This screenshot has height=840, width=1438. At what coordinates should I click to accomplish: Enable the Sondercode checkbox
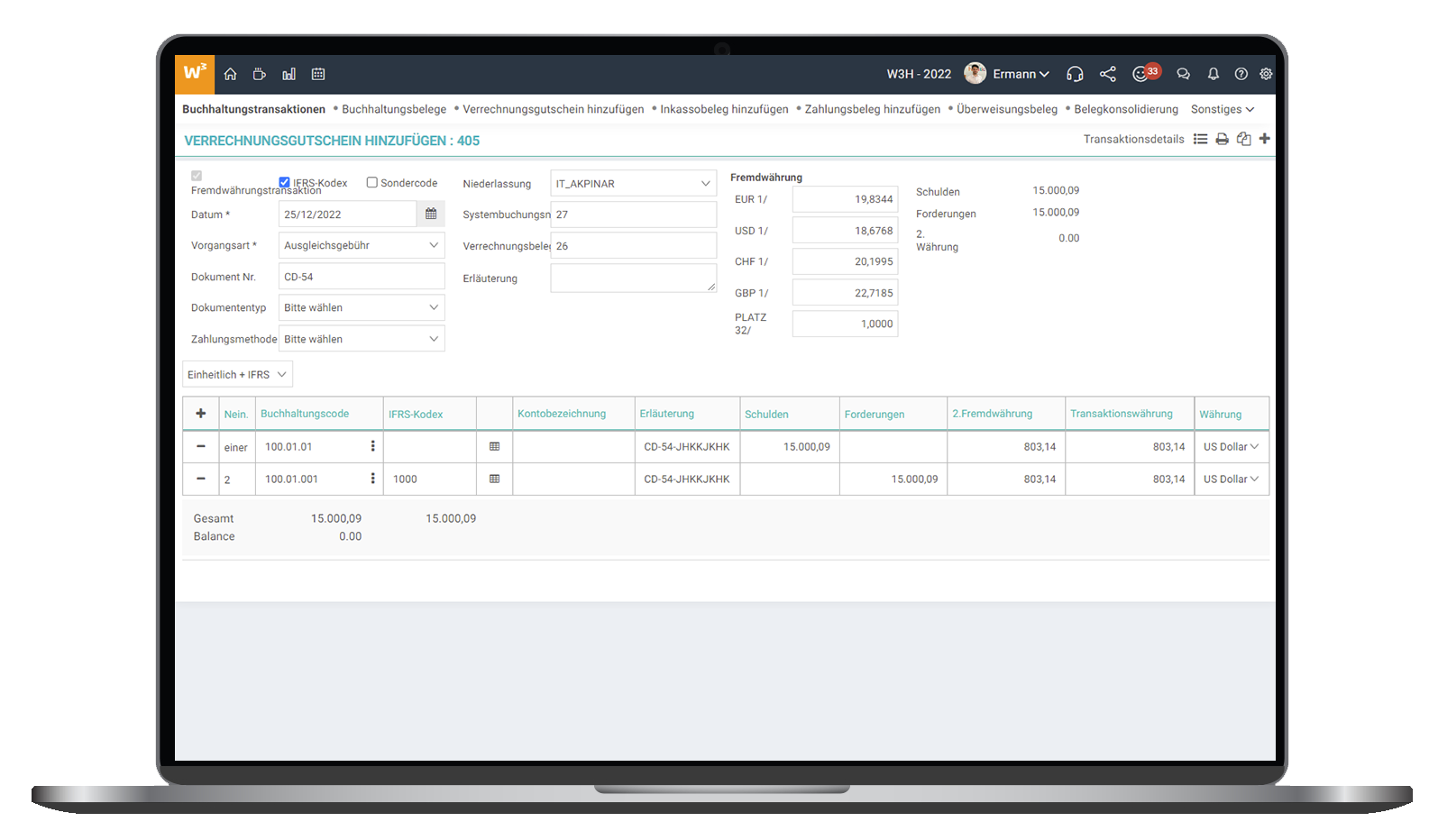click(x=371, y=182)
